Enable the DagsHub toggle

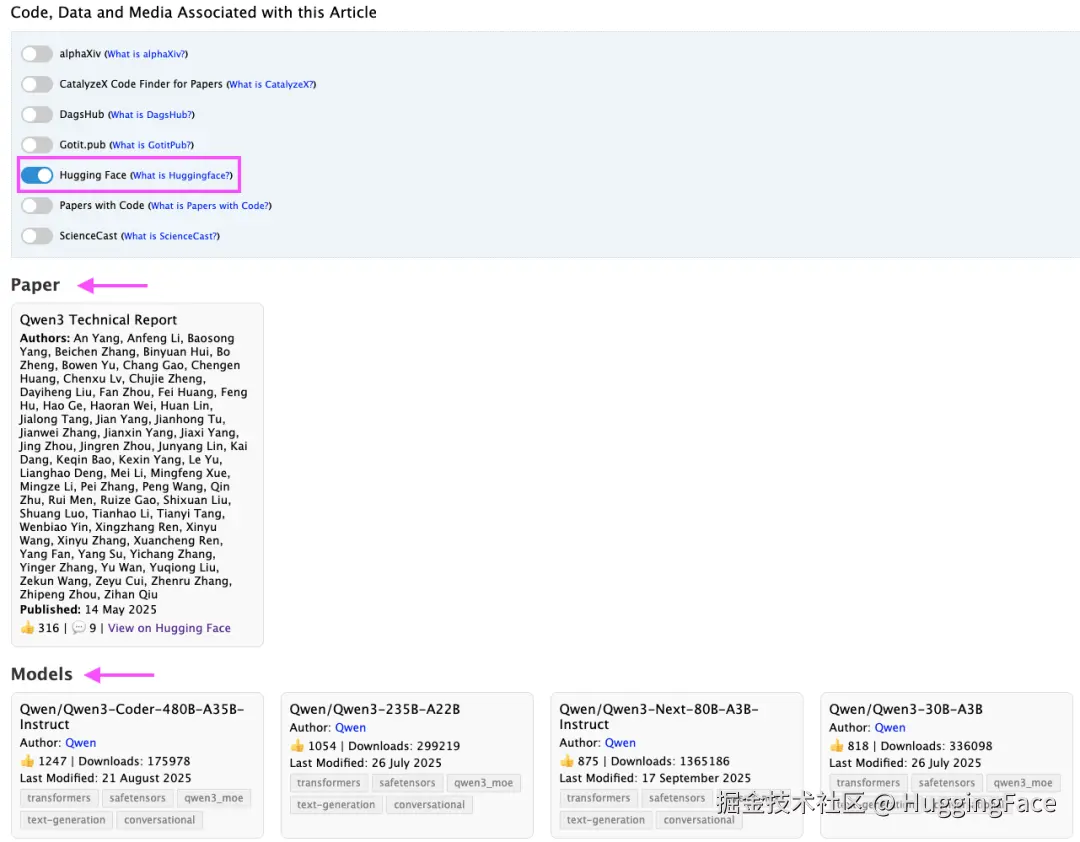[x=37, y=114]
